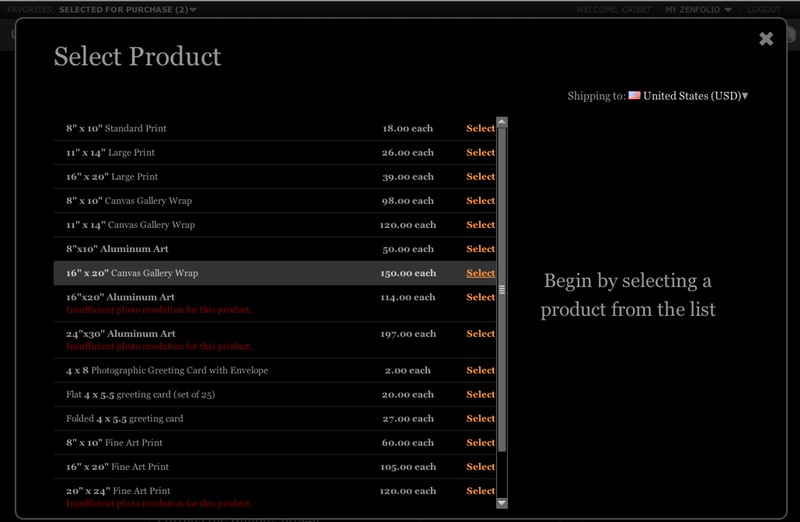The width and height of the screenshot is (800, 522).
Task: Select the 24"x30" Aluminum Art product
Action: click(x=480, y=333)
